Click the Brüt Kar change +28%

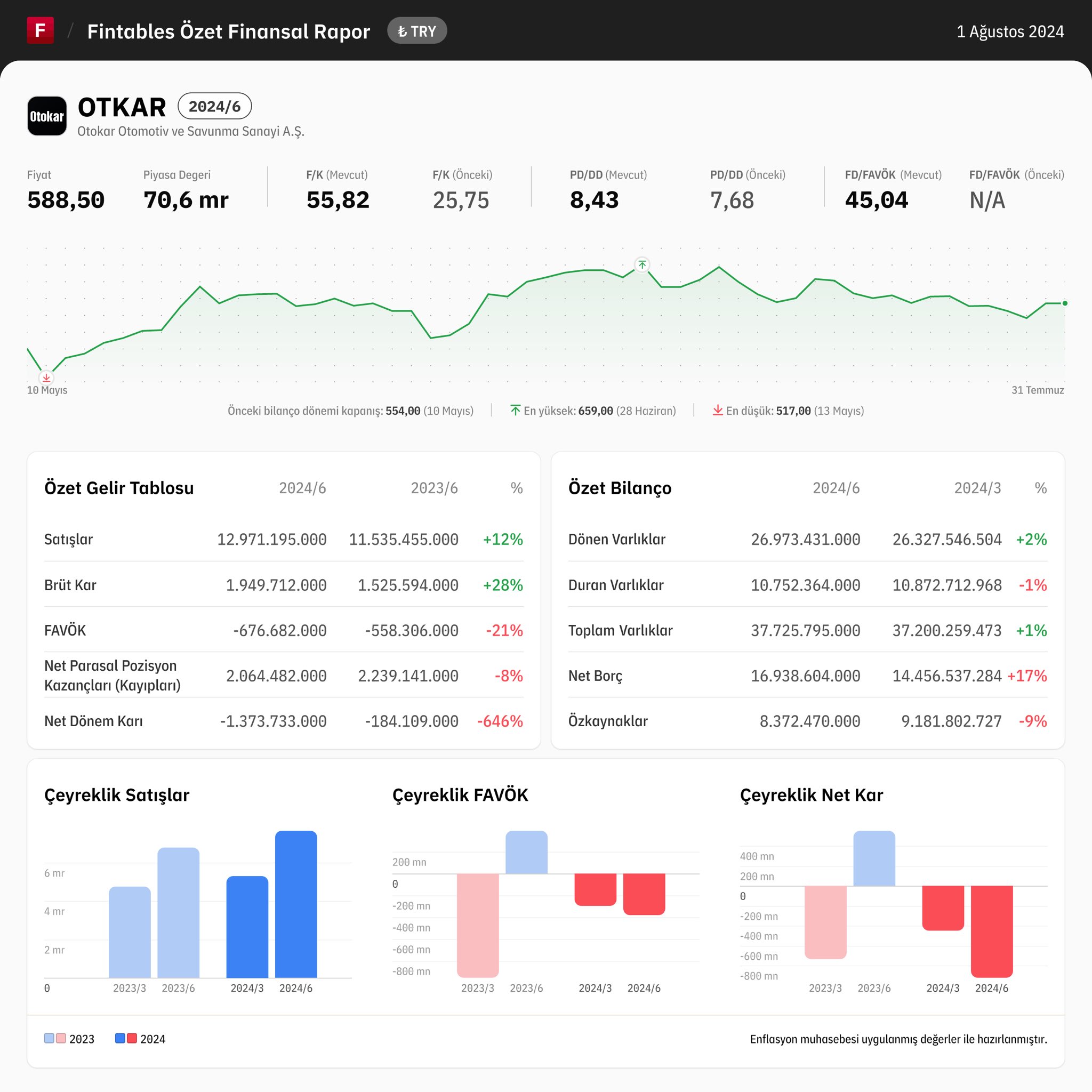click(x=503, y=585)
